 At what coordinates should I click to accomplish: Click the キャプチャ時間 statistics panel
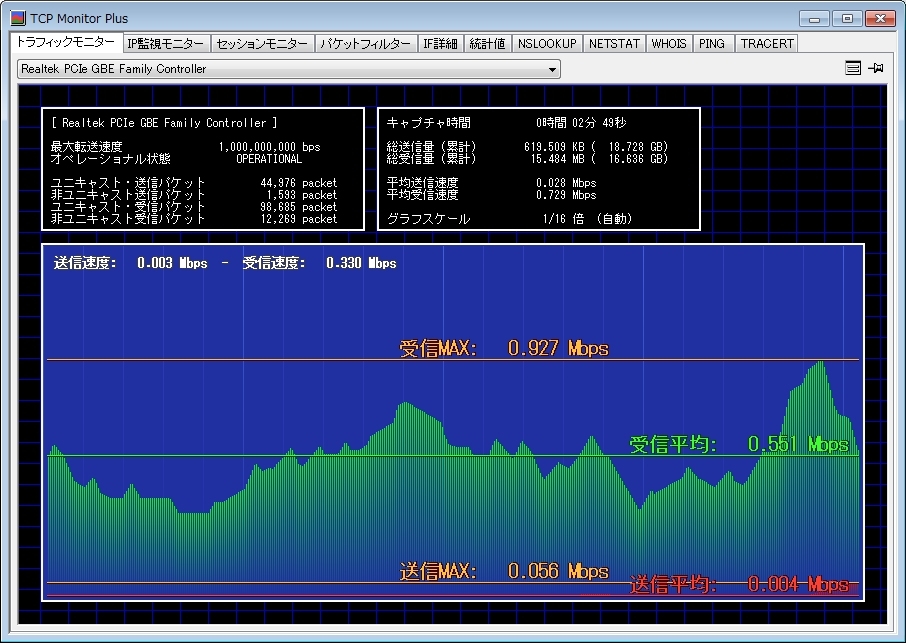(x=539, y=169)
